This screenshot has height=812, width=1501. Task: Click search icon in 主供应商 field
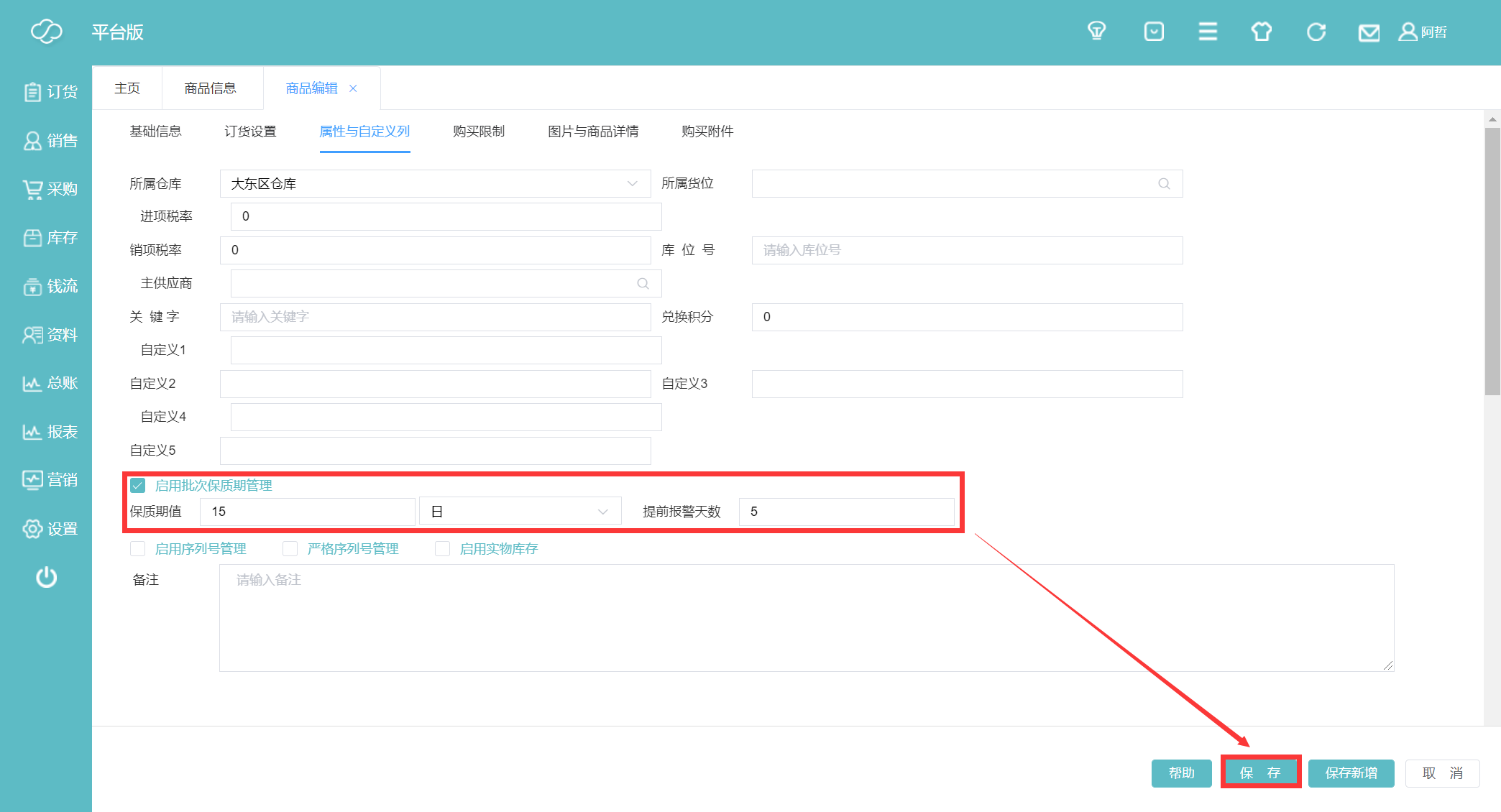pyautogui.click(x=643, y=284)
